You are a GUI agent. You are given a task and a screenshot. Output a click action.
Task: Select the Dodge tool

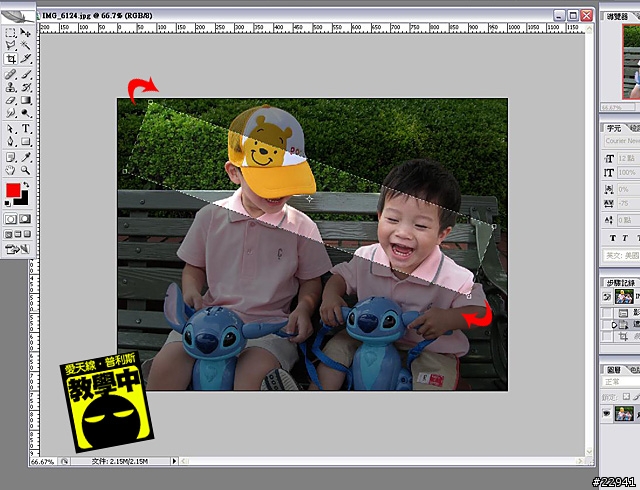[25, 113]
